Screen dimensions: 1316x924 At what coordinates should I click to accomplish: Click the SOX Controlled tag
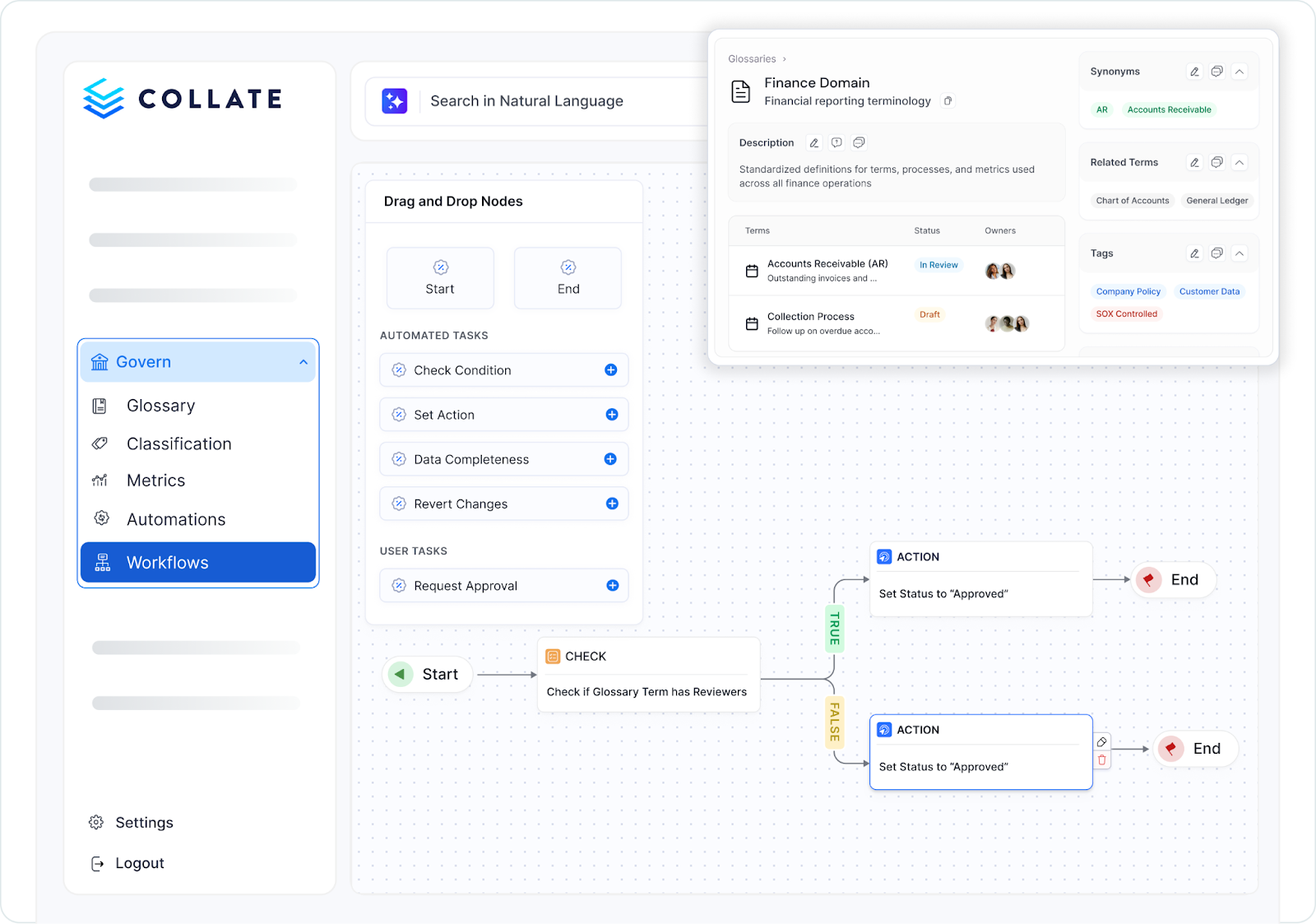(1126, 314)
